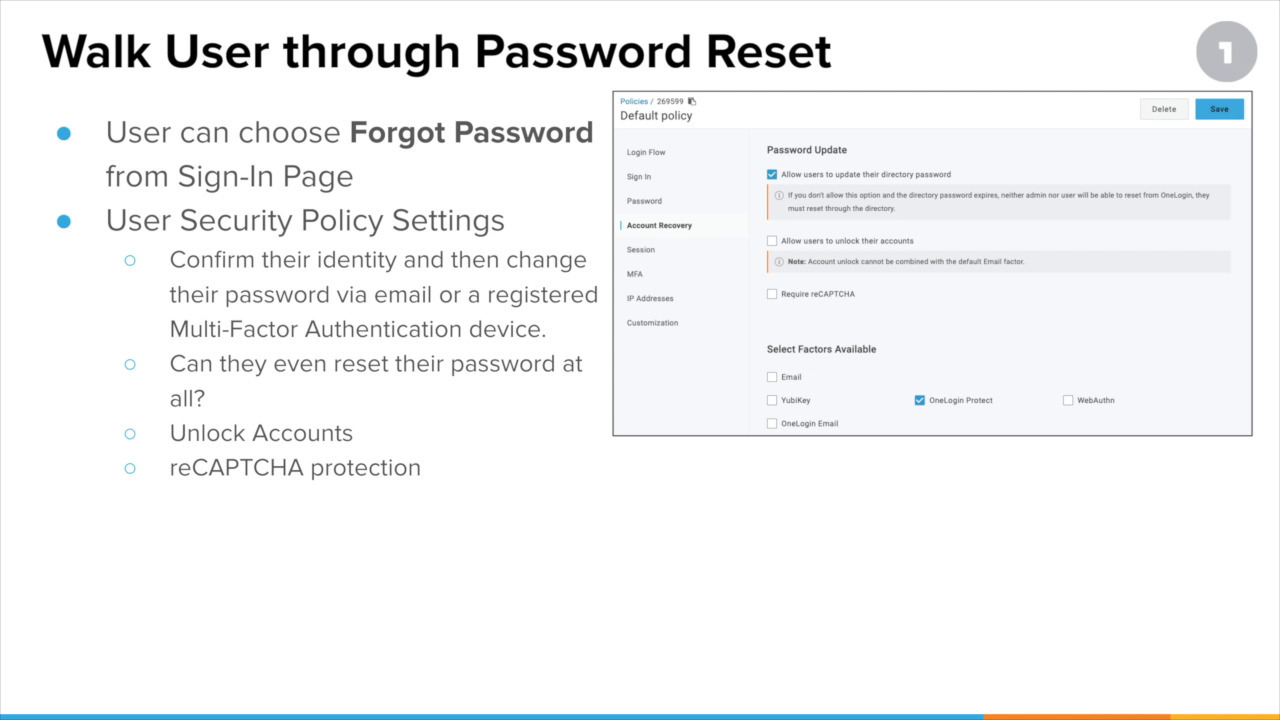The height and width of the screenshot is (720, 1280).
Task: Check the YubiKey factor option
Action: click(x=772, y=400)
